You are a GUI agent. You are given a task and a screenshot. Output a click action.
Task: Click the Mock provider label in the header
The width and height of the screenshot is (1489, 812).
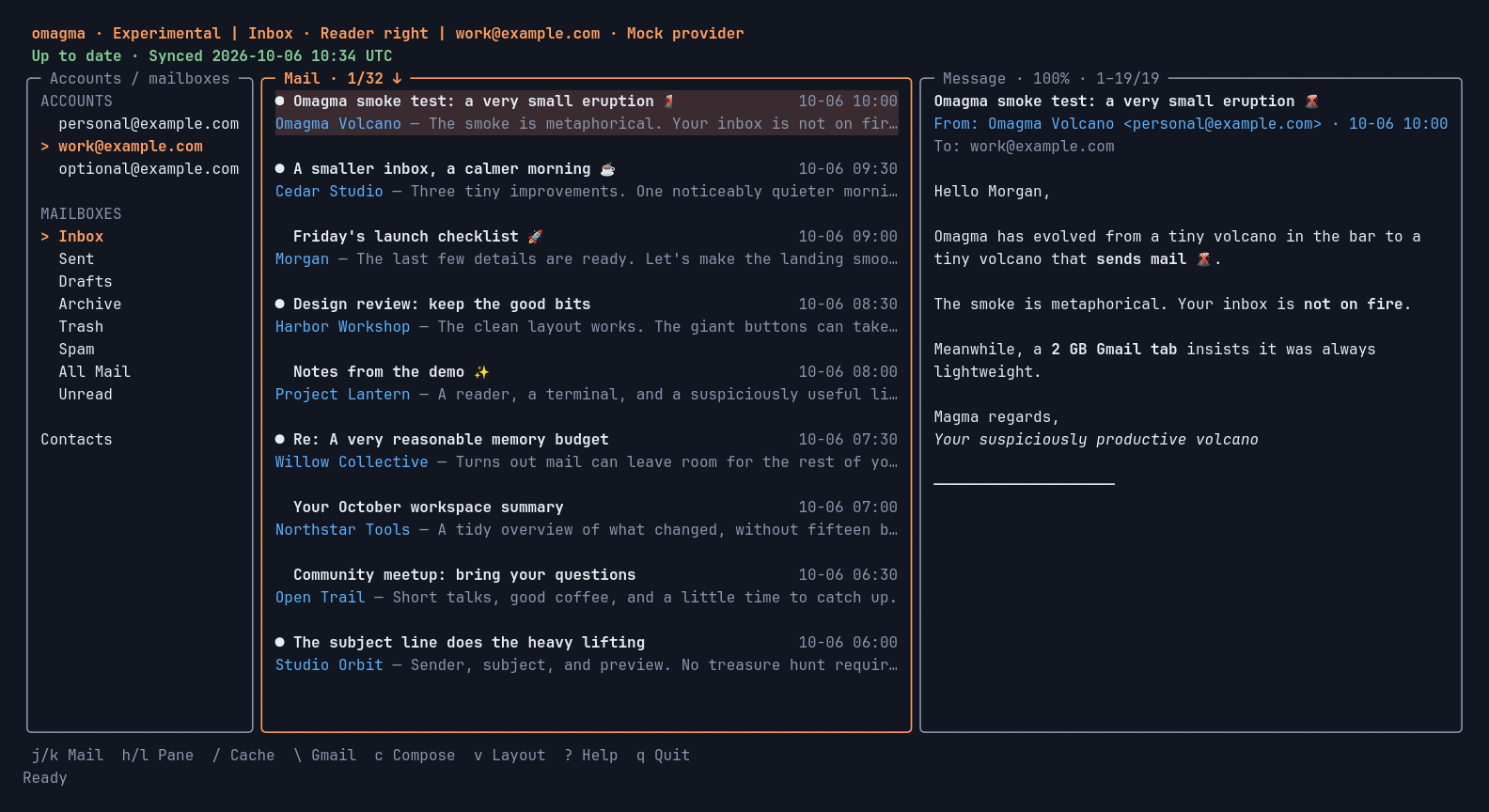[685, 34]
